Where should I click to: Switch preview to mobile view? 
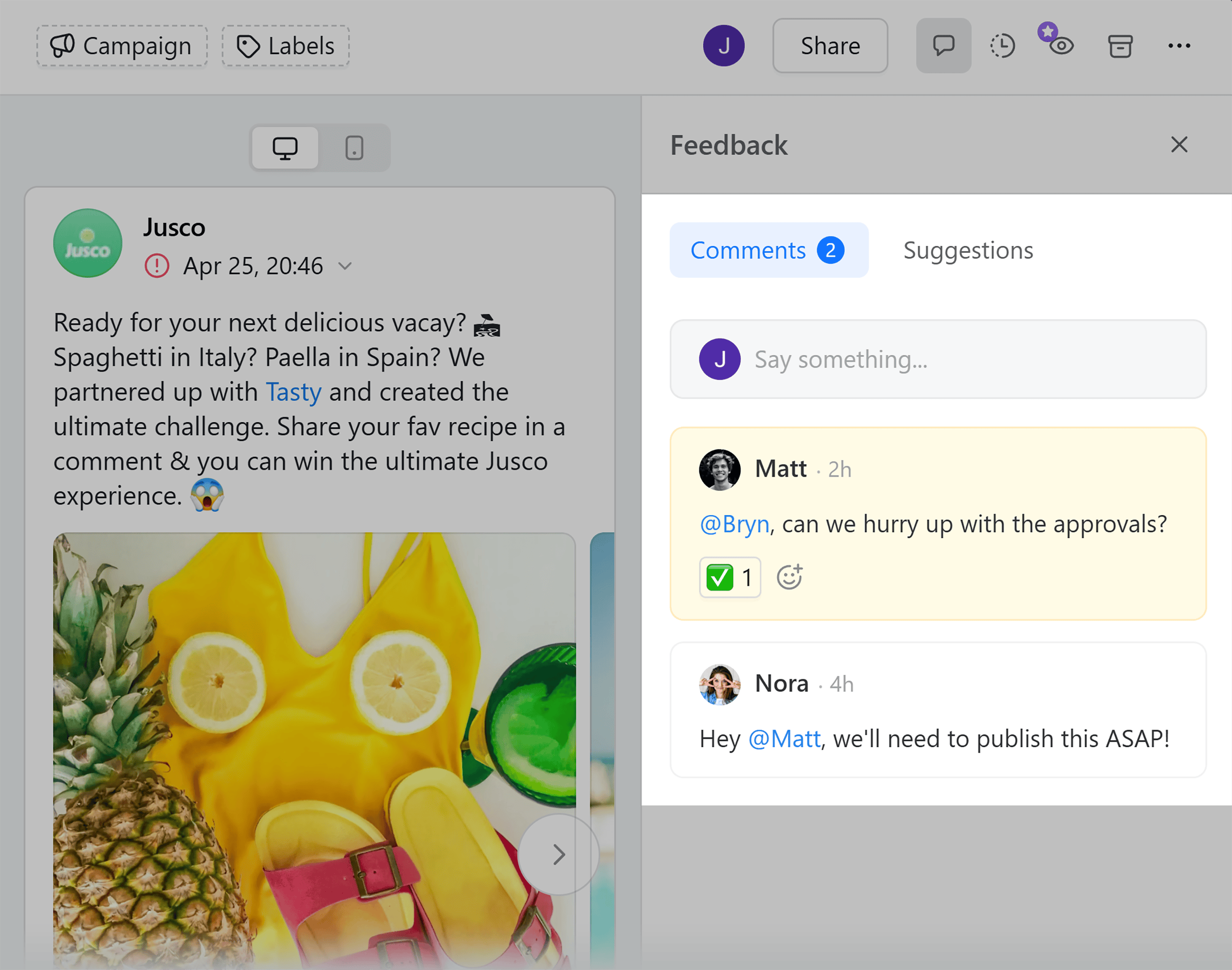355,148
